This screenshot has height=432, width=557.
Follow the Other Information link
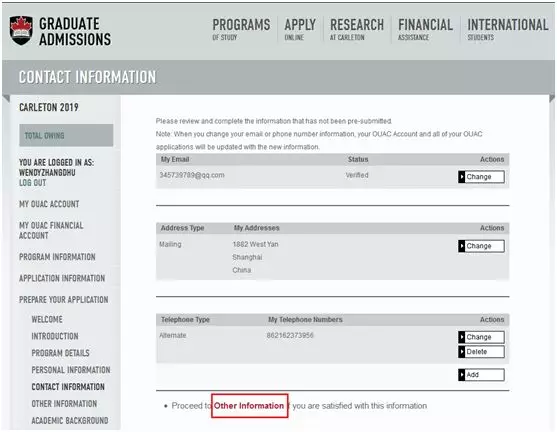click(x=249, y=406)
